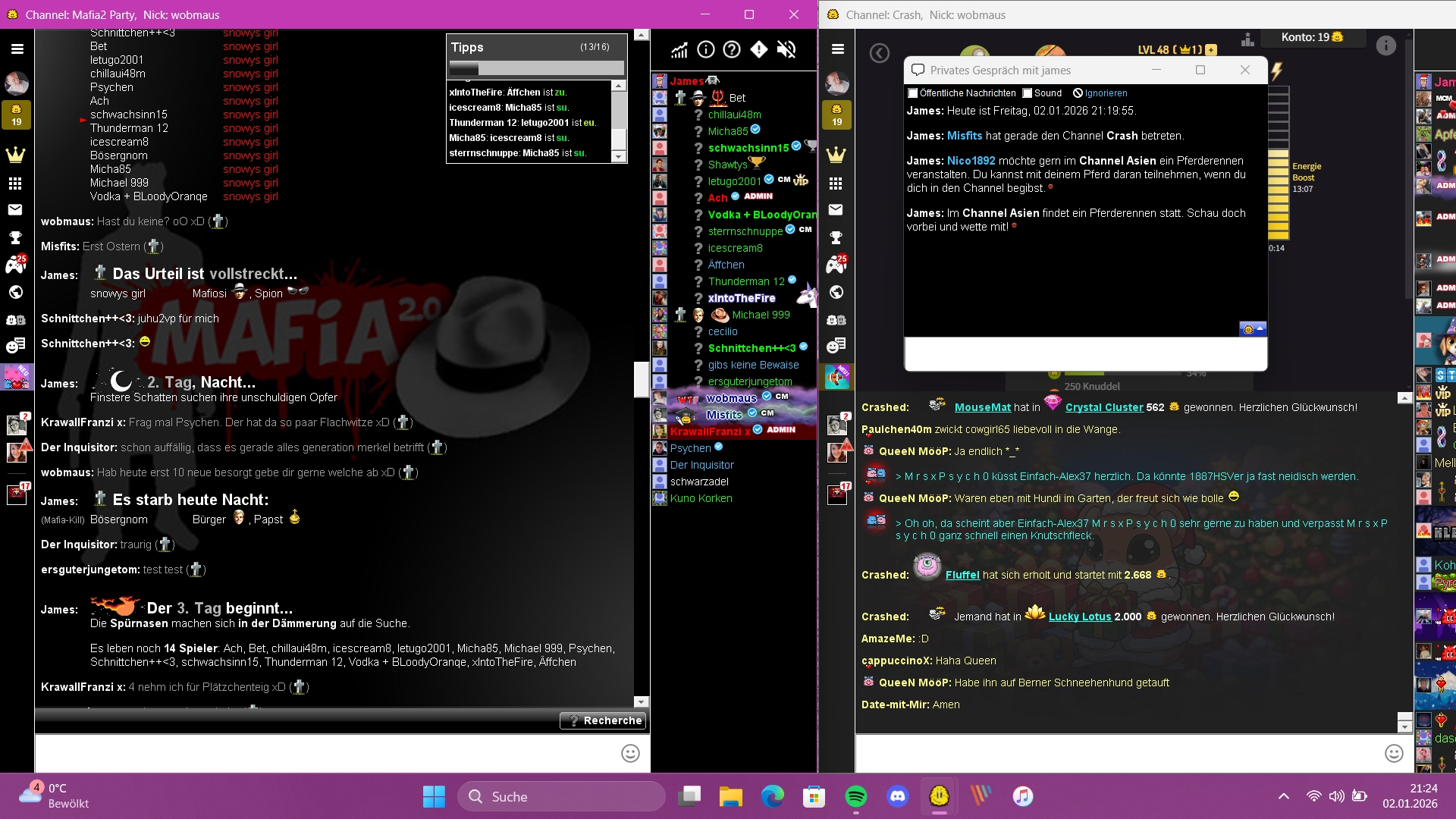Open the mail envelope in the Crash sidebar
The width and height of the screenshot is (1456, 819).
click(836, 210)
